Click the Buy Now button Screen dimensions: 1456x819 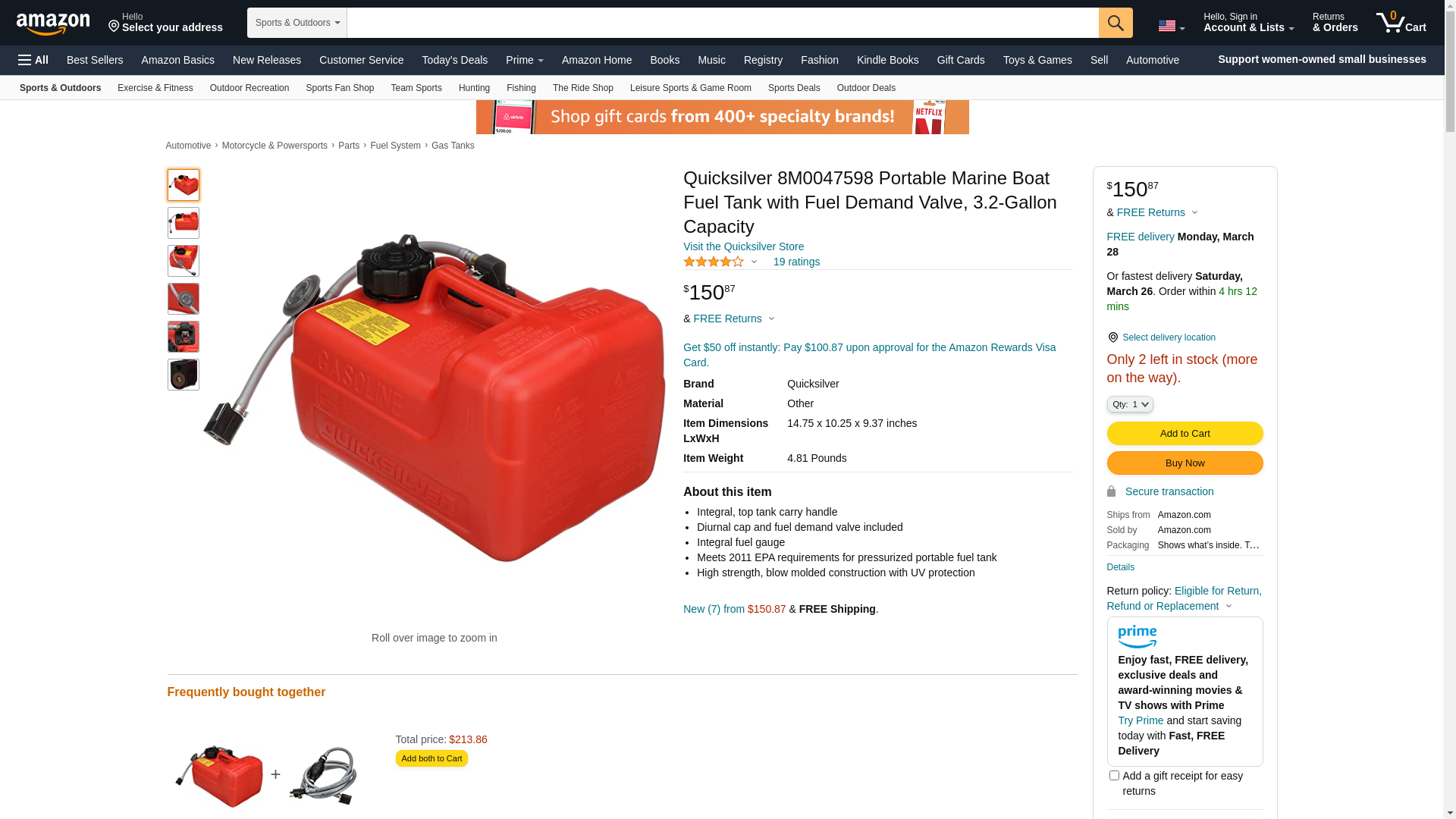[1185, 463]
